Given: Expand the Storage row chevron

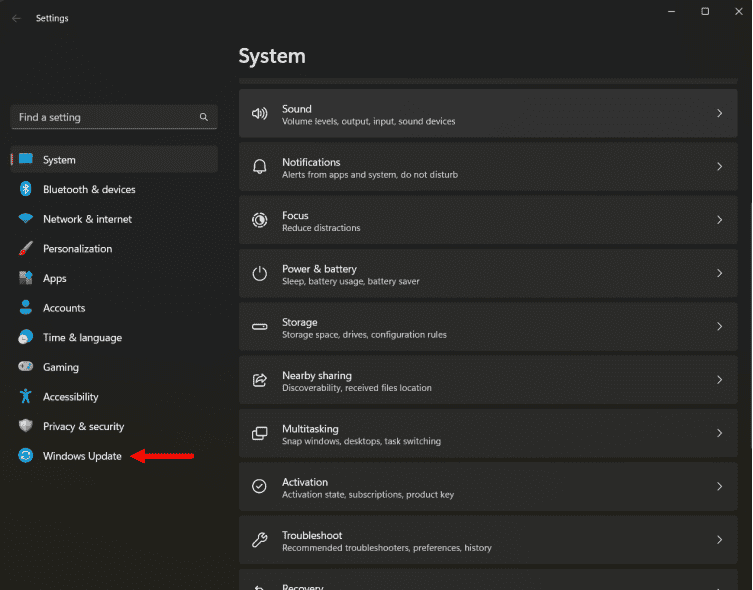Looking at the screenshot, I should (719, 327).
